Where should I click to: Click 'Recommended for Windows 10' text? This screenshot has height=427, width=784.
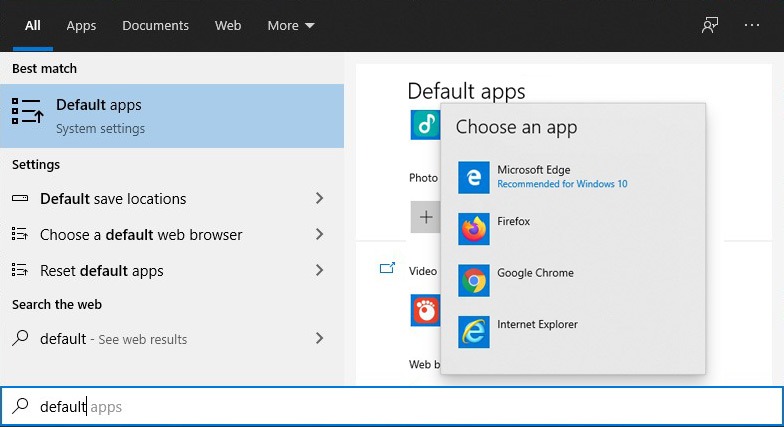[562, 184]
